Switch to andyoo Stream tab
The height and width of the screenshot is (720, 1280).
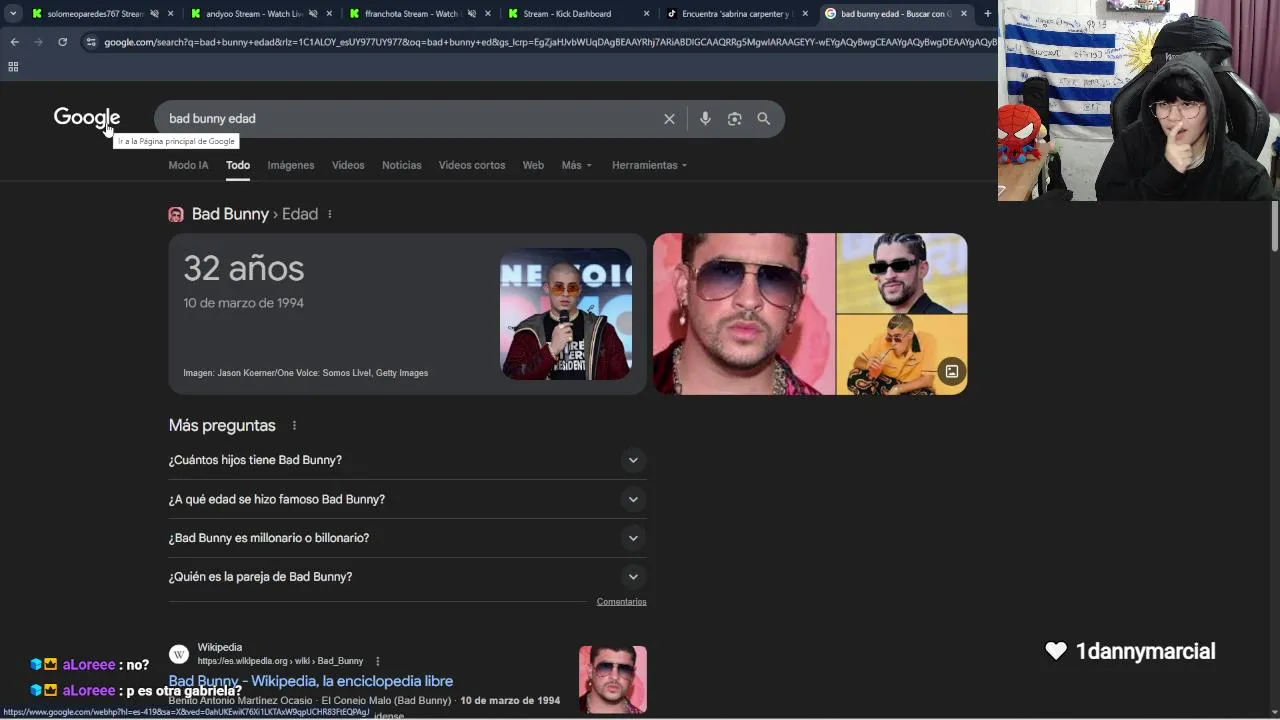[254, 14]
